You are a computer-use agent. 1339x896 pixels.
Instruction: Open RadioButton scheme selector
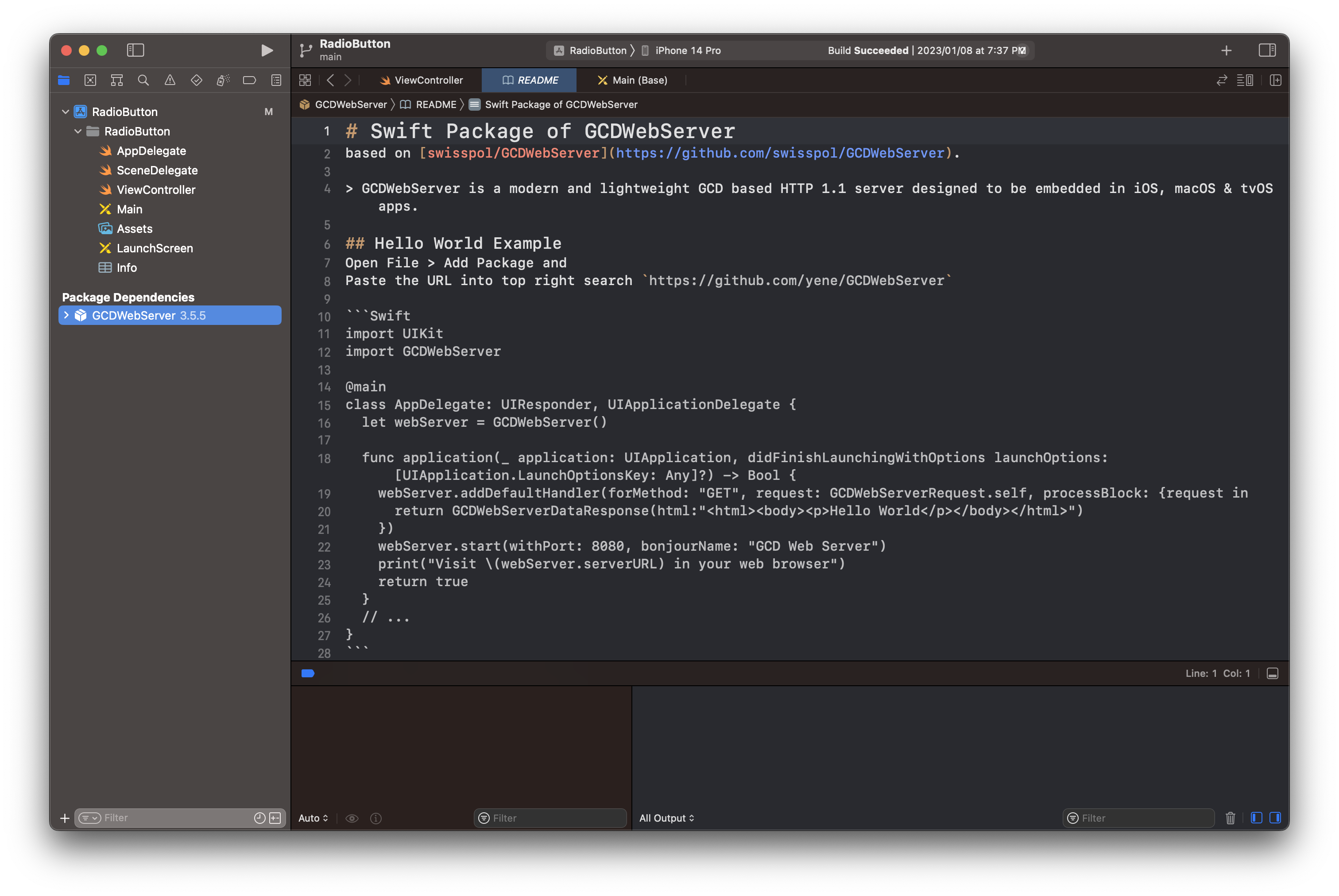coord(591,50)
